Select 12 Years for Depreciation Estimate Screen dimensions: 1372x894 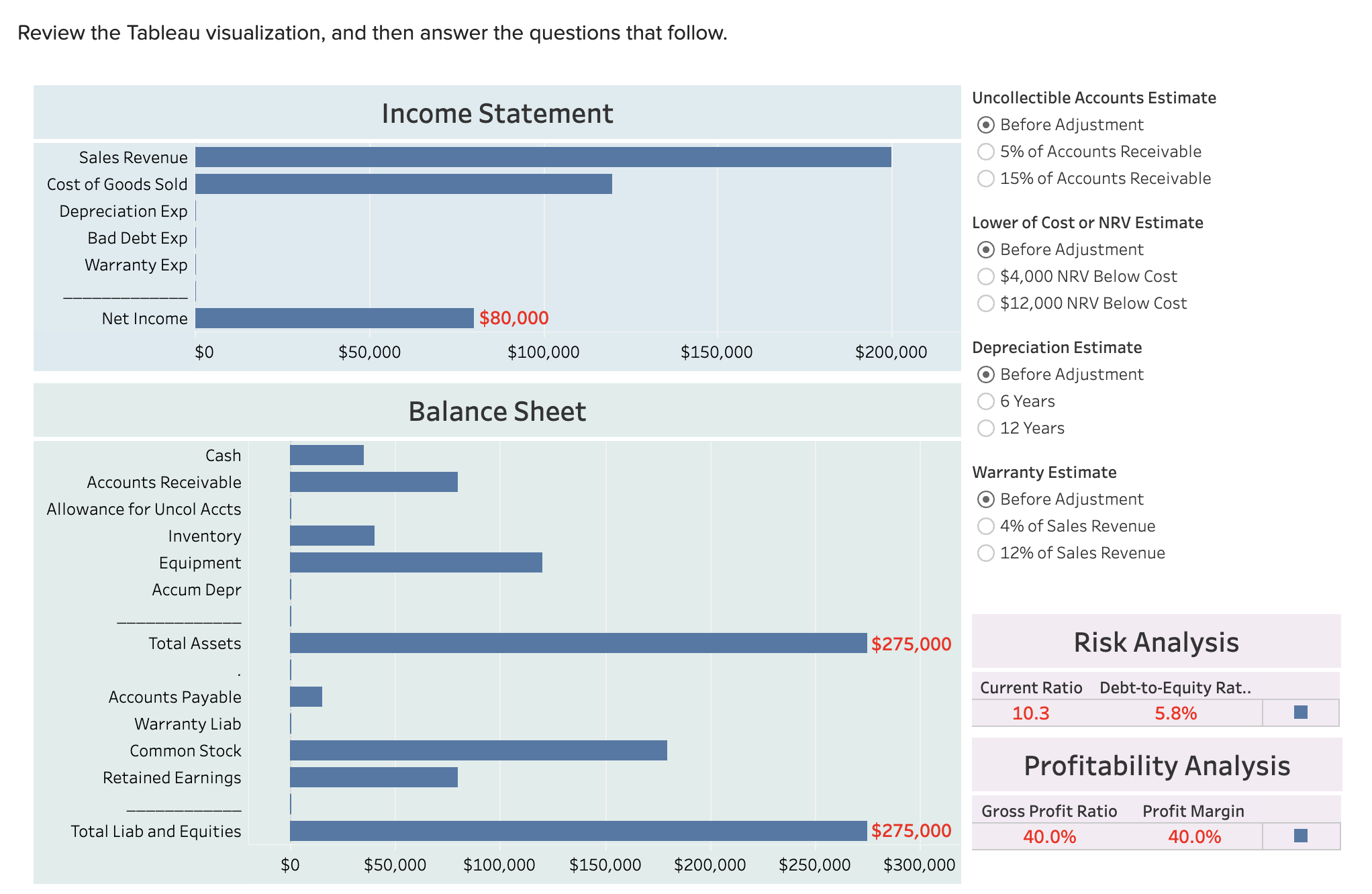985,428
